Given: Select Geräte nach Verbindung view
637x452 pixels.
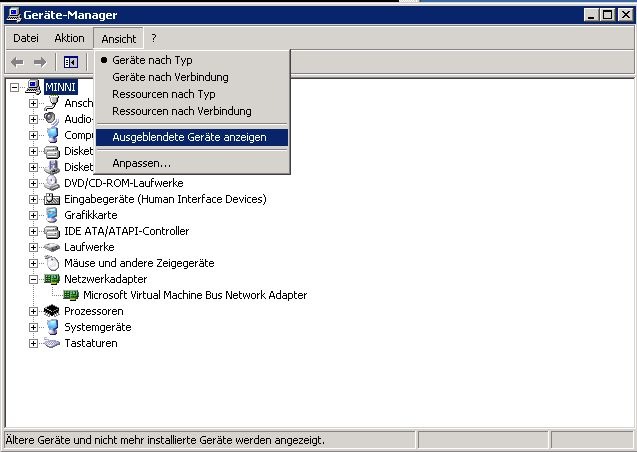Looking at the screenshot, I should 192,77.
